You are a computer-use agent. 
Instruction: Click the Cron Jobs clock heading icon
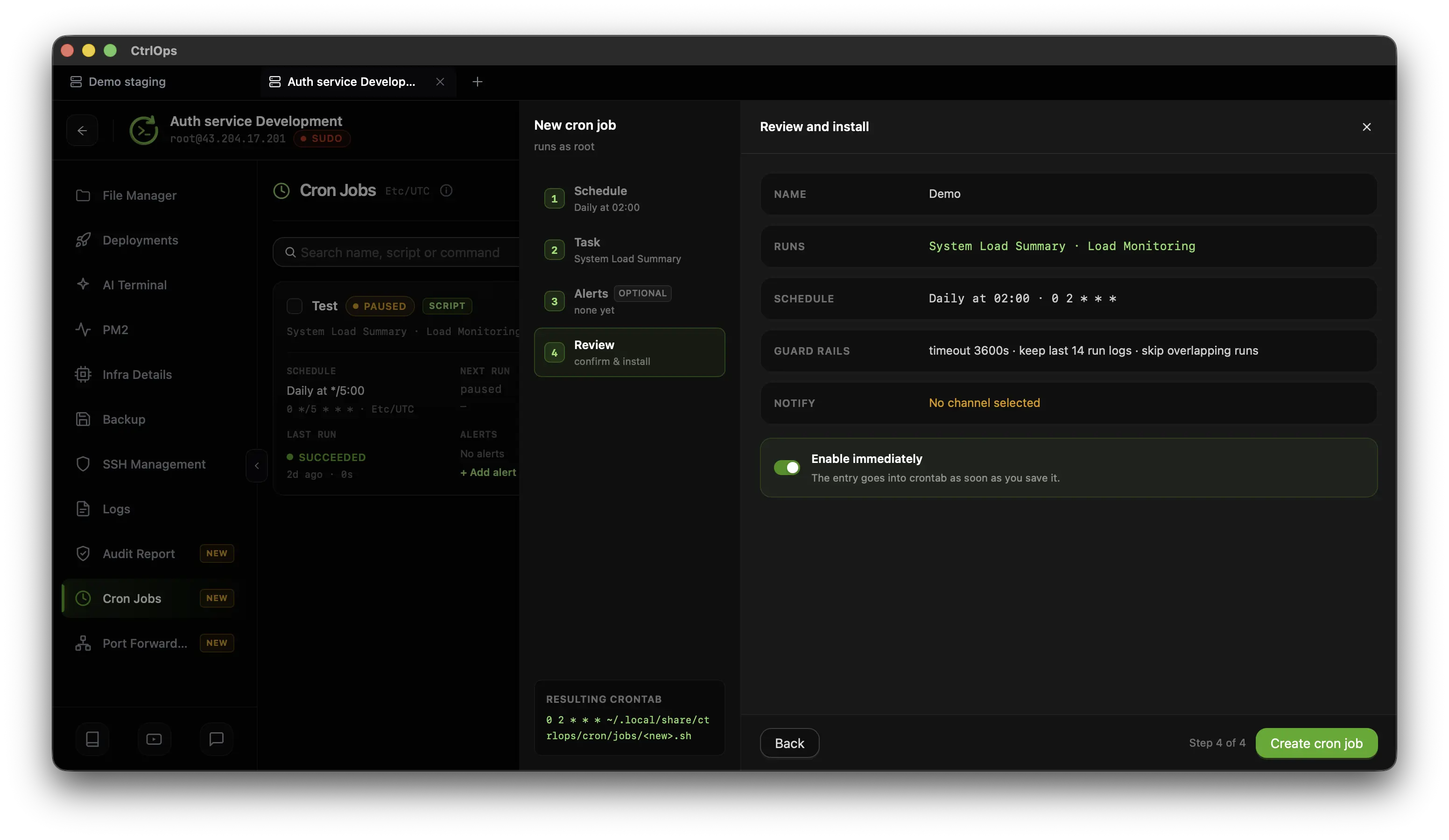(x=282, y=191)
